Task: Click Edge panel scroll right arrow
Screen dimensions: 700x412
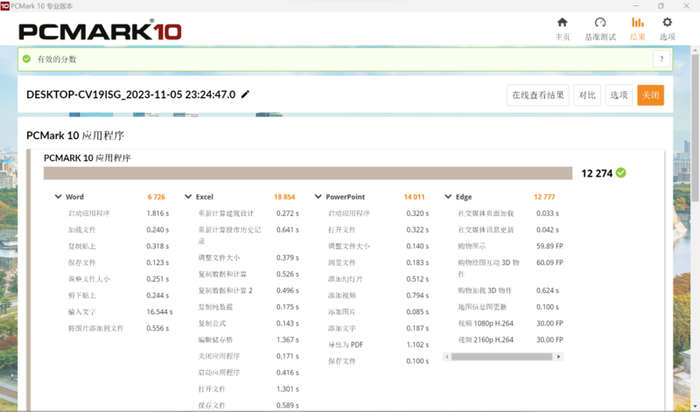Action: tap(558, 357)
